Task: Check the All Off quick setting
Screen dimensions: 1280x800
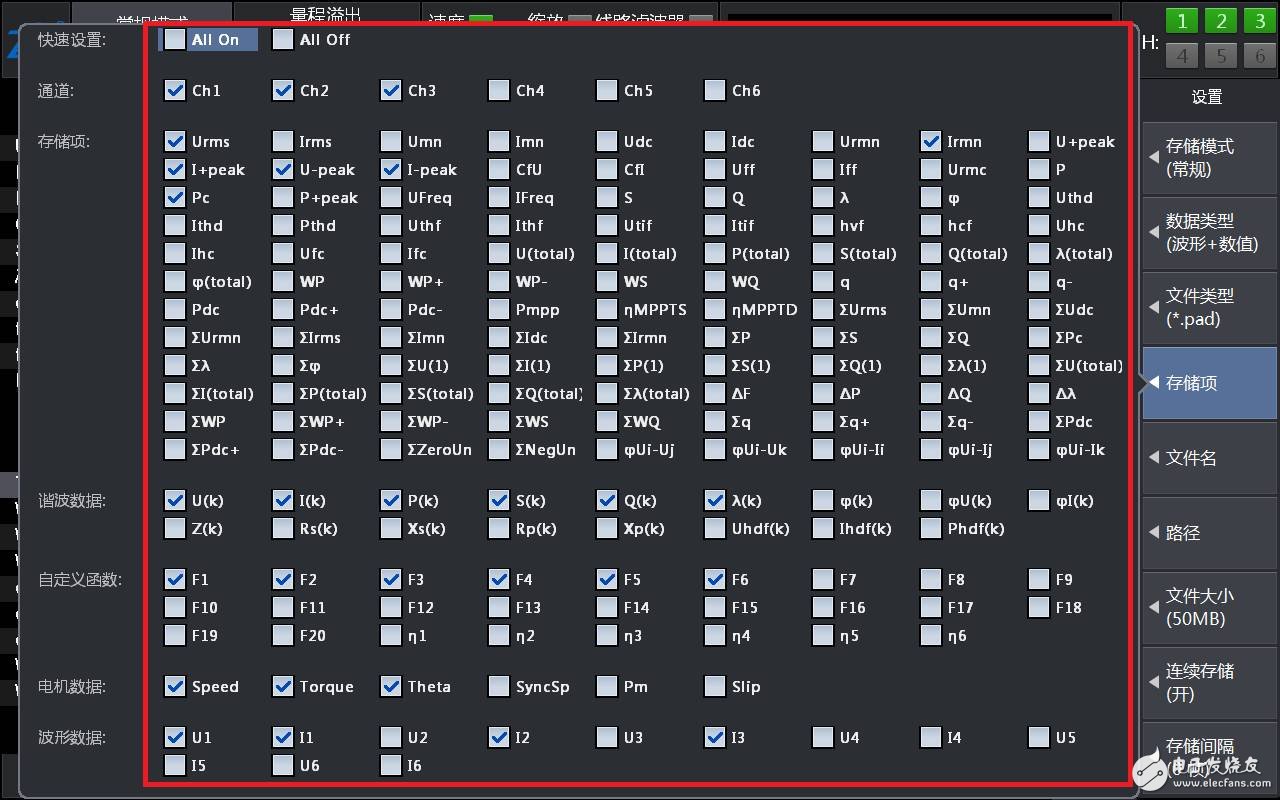Action: pyautogui.click(x=284, y=40)
